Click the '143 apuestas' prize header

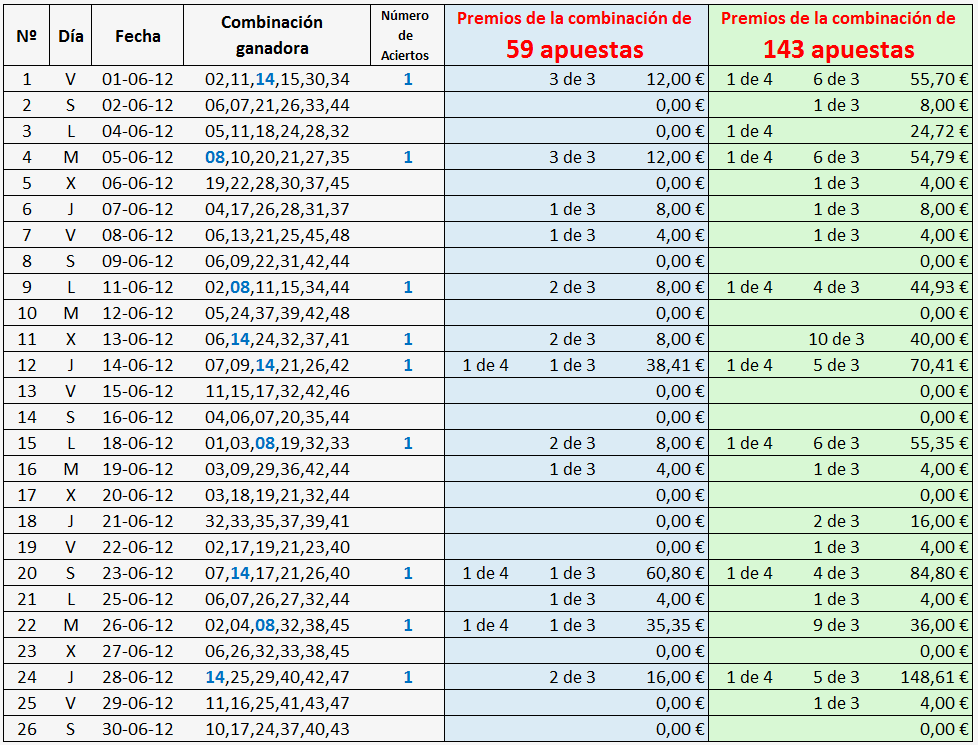point(838,49)
